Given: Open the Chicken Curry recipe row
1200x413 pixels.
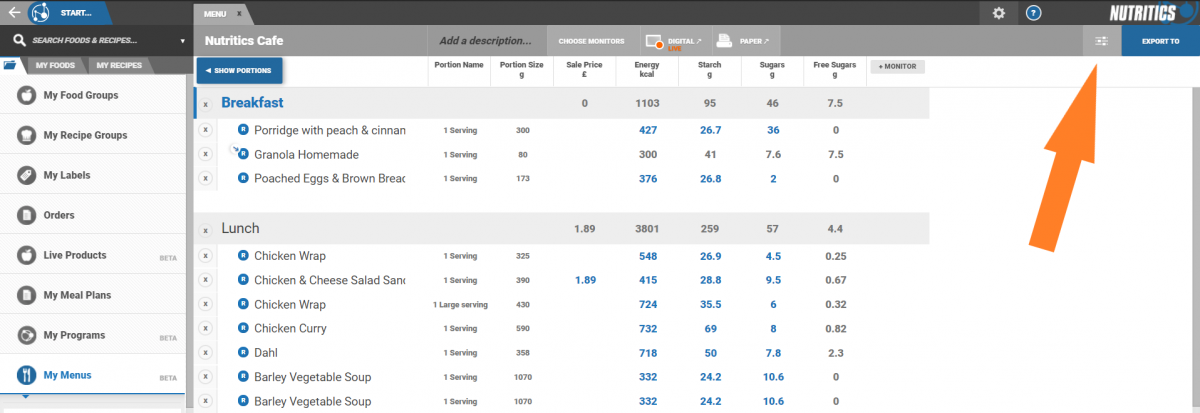Looking at the screenshot, I should 290,328.
